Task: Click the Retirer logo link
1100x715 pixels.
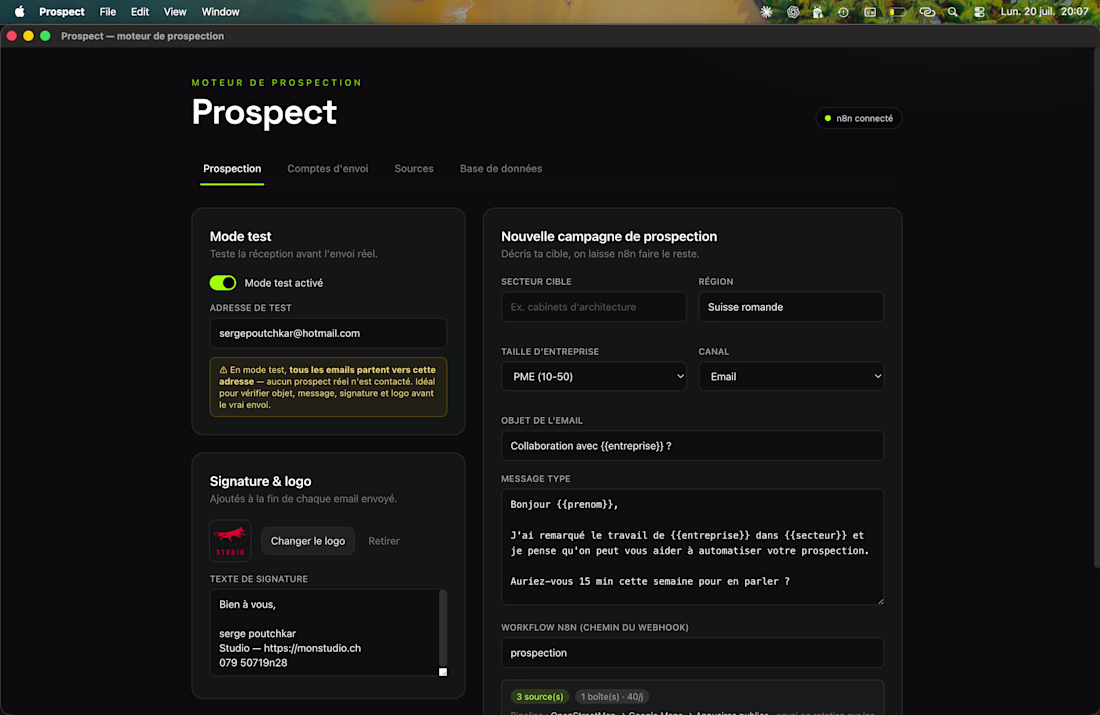Action: click(x=384, y=541)
